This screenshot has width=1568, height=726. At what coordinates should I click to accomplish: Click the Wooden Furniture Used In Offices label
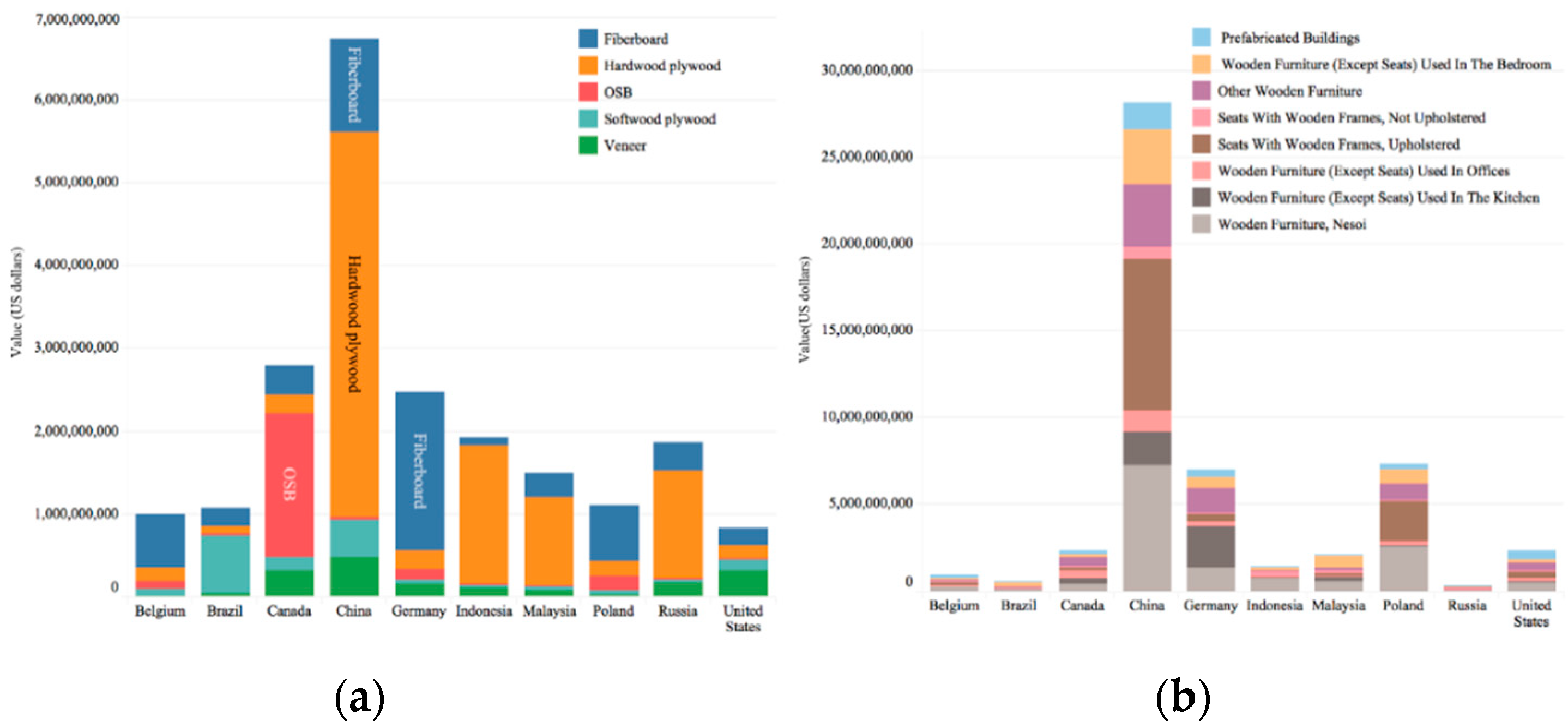pos(1364,171)
